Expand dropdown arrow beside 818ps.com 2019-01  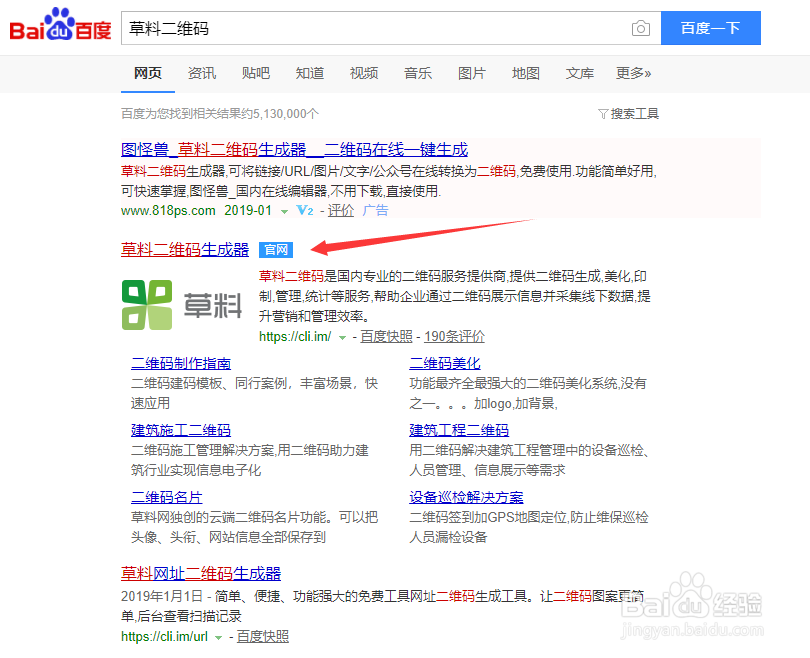click(x=284, y=211)
